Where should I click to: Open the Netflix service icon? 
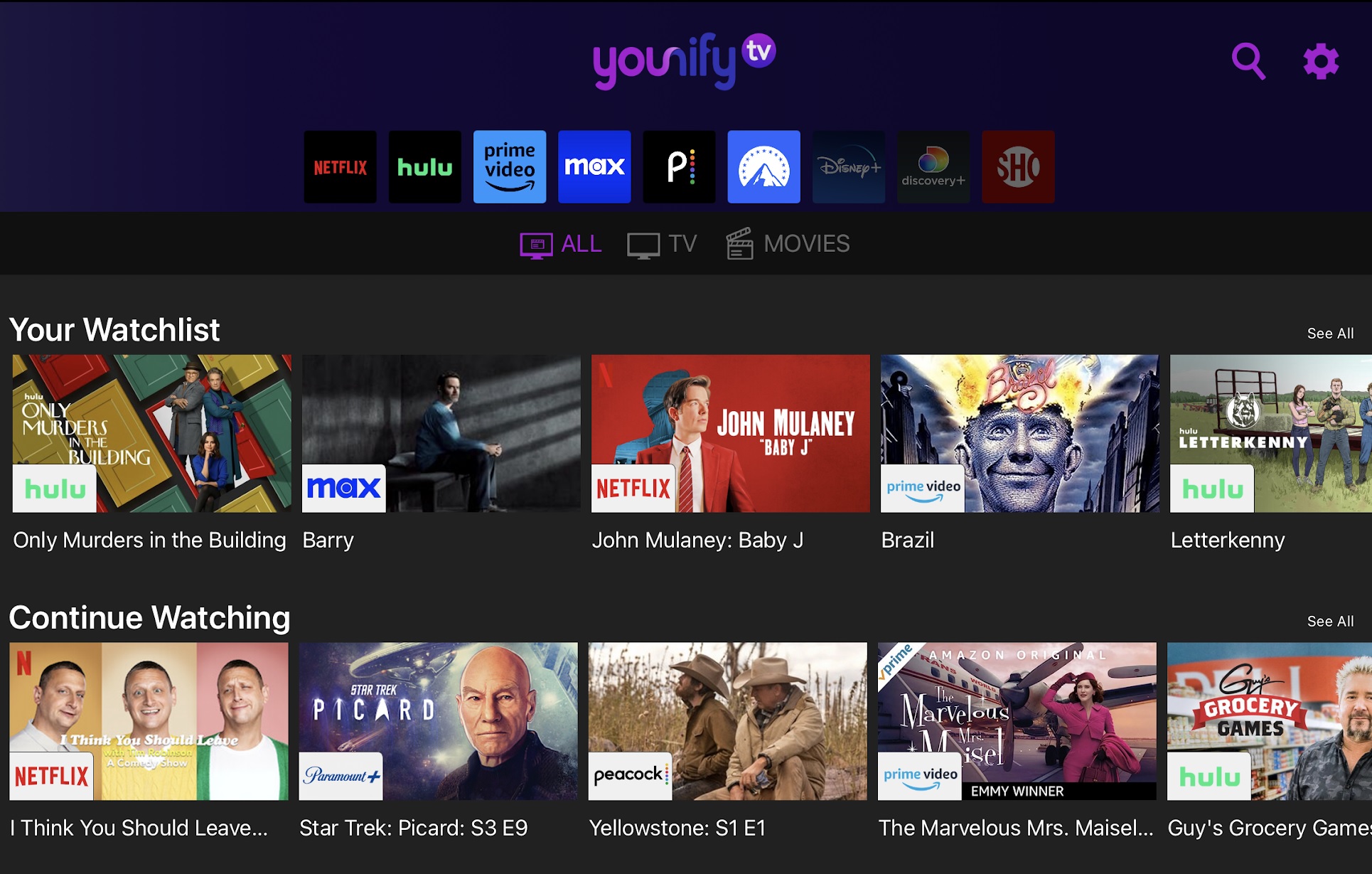tap(340, 166)
